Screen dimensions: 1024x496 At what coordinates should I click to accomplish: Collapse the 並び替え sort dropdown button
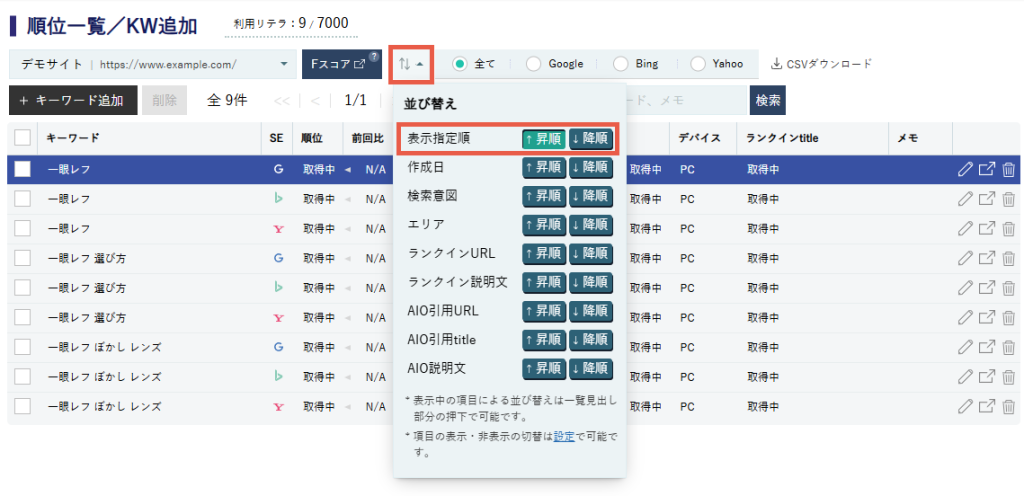[x=410, y=64]
